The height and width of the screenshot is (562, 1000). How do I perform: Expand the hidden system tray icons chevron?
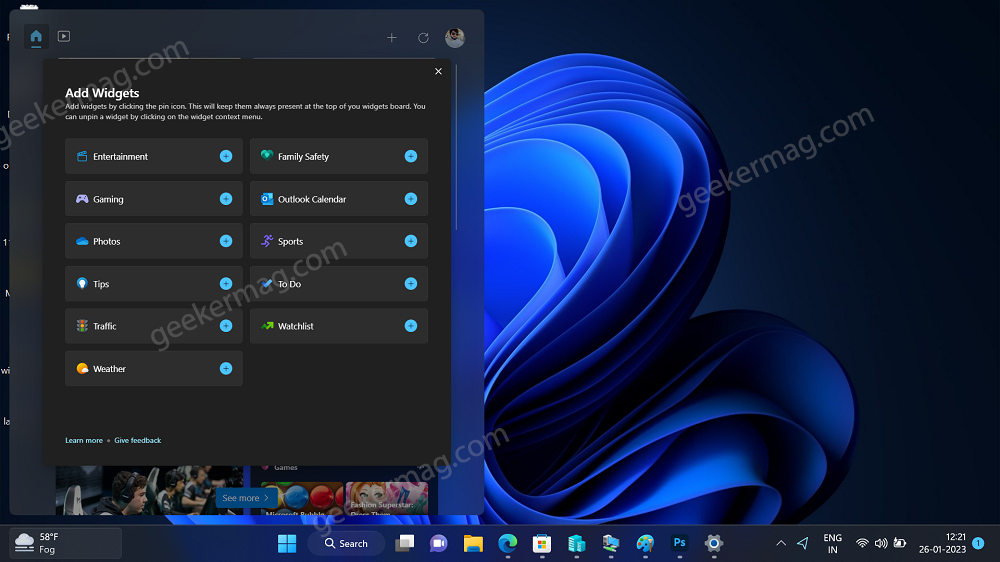pyautogui.click(x=781, y=544)
